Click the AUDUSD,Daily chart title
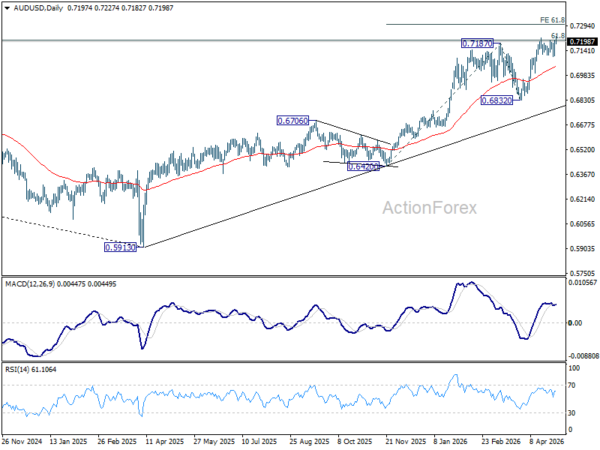Image resolution: width=600 pixels, height=450 pixels. coord(38,8)
